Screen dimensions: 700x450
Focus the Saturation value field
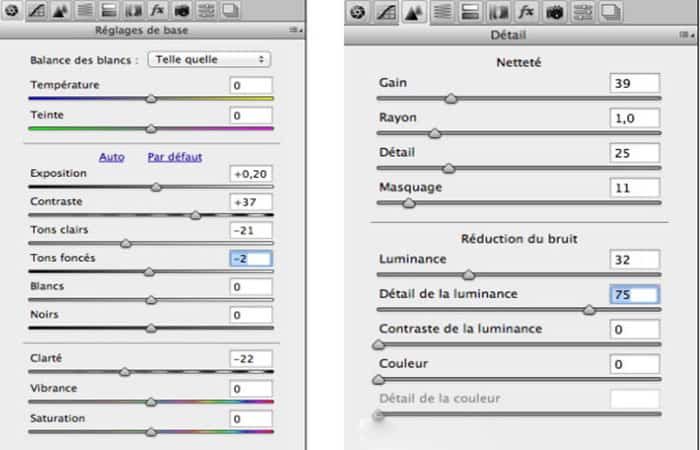(x=251, y=419)
